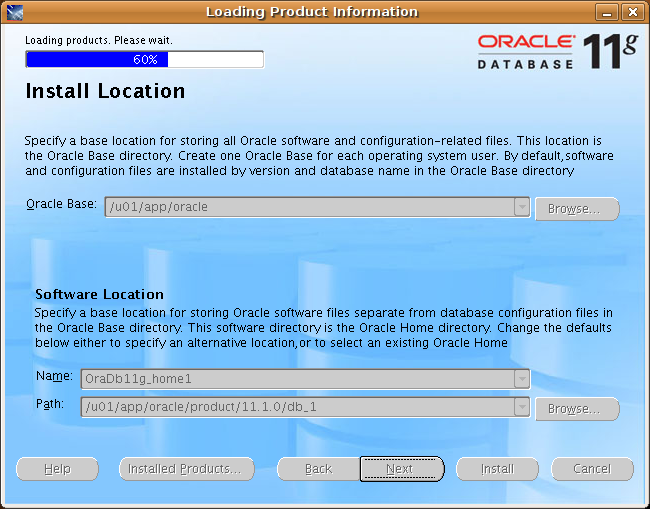Open Help for the installer
Viewport: 650px width, 509px height.
pyautogui.click(x=57, y=469)
